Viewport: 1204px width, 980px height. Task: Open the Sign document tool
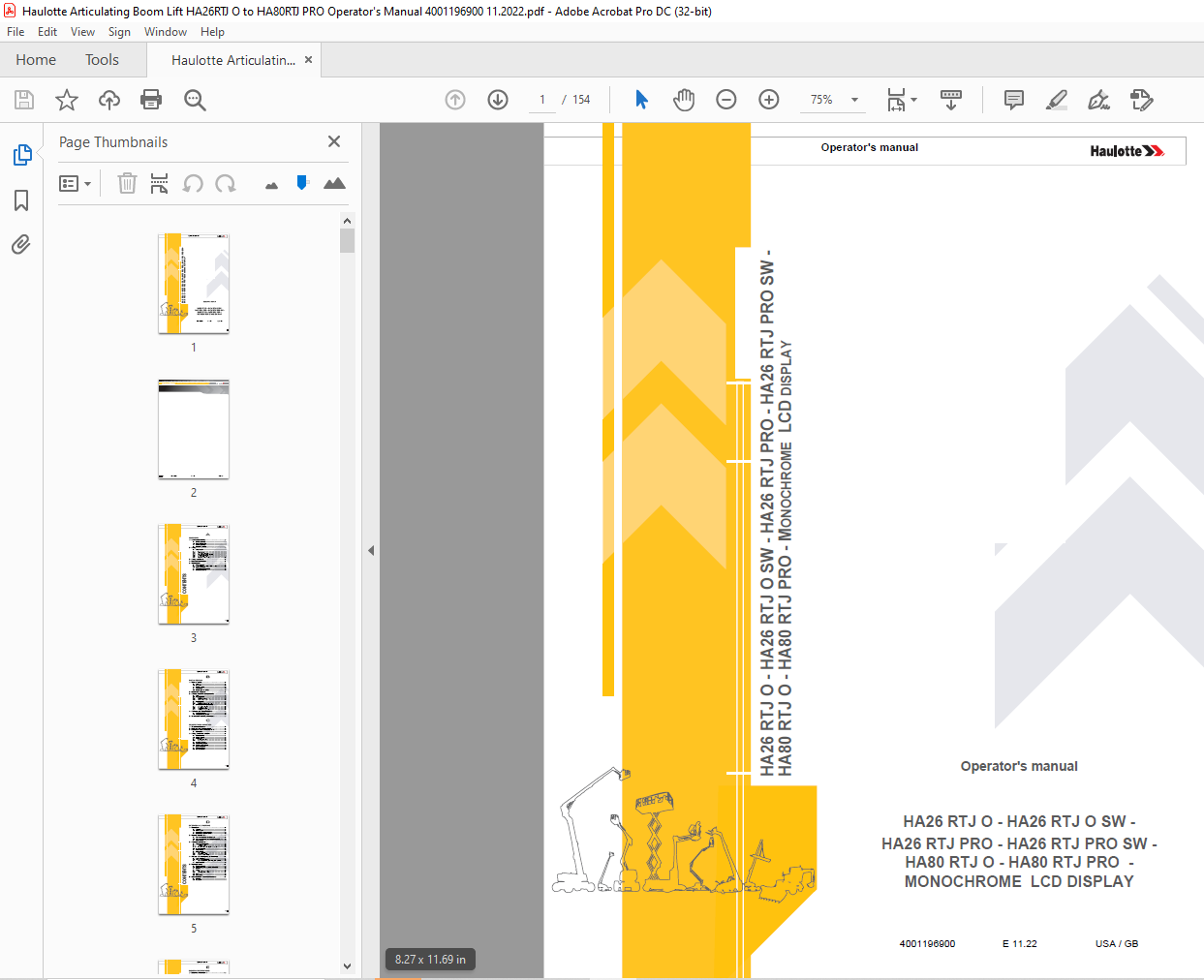[x=1098, y=100]
